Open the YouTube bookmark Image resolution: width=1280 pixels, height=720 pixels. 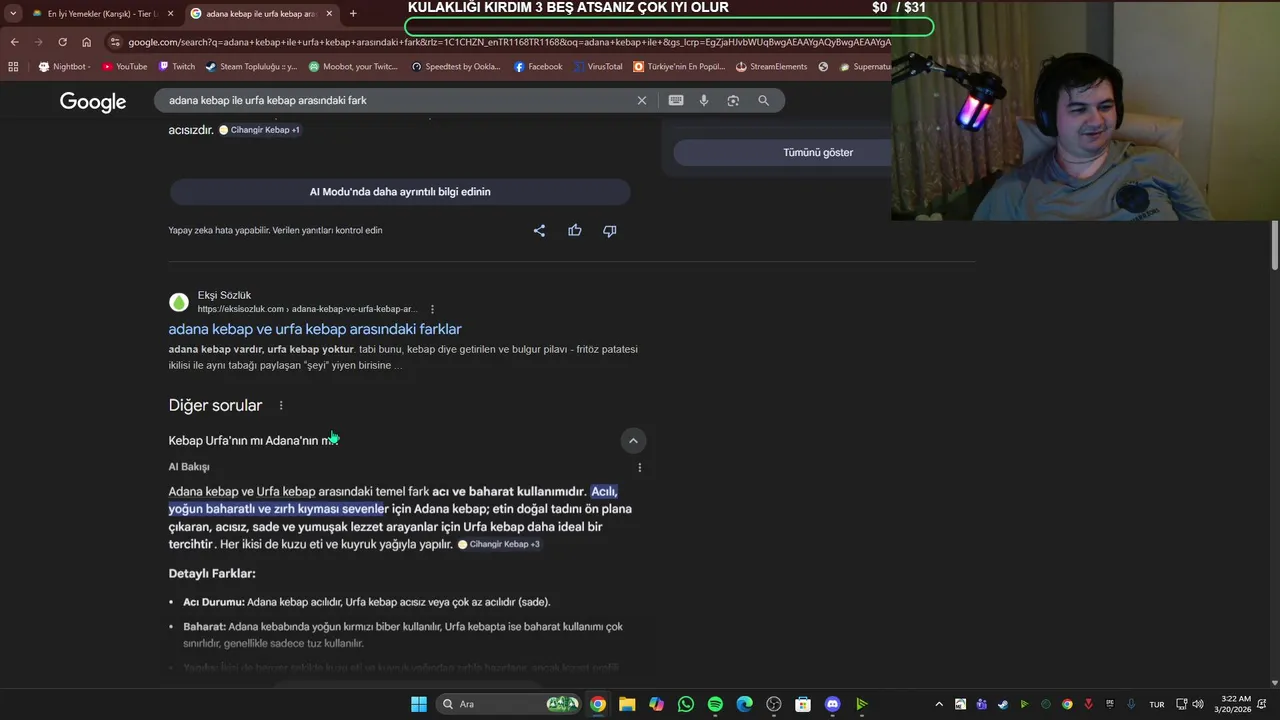(x=125, y=67)
